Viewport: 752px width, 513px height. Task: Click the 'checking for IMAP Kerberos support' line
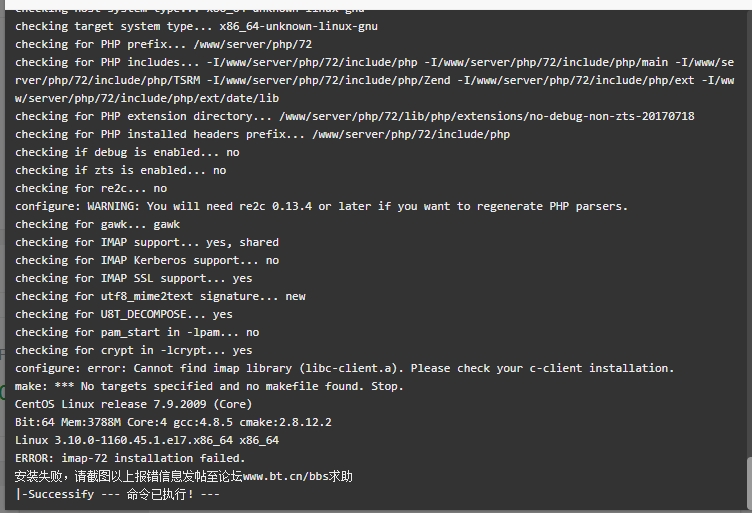[147, 260]
